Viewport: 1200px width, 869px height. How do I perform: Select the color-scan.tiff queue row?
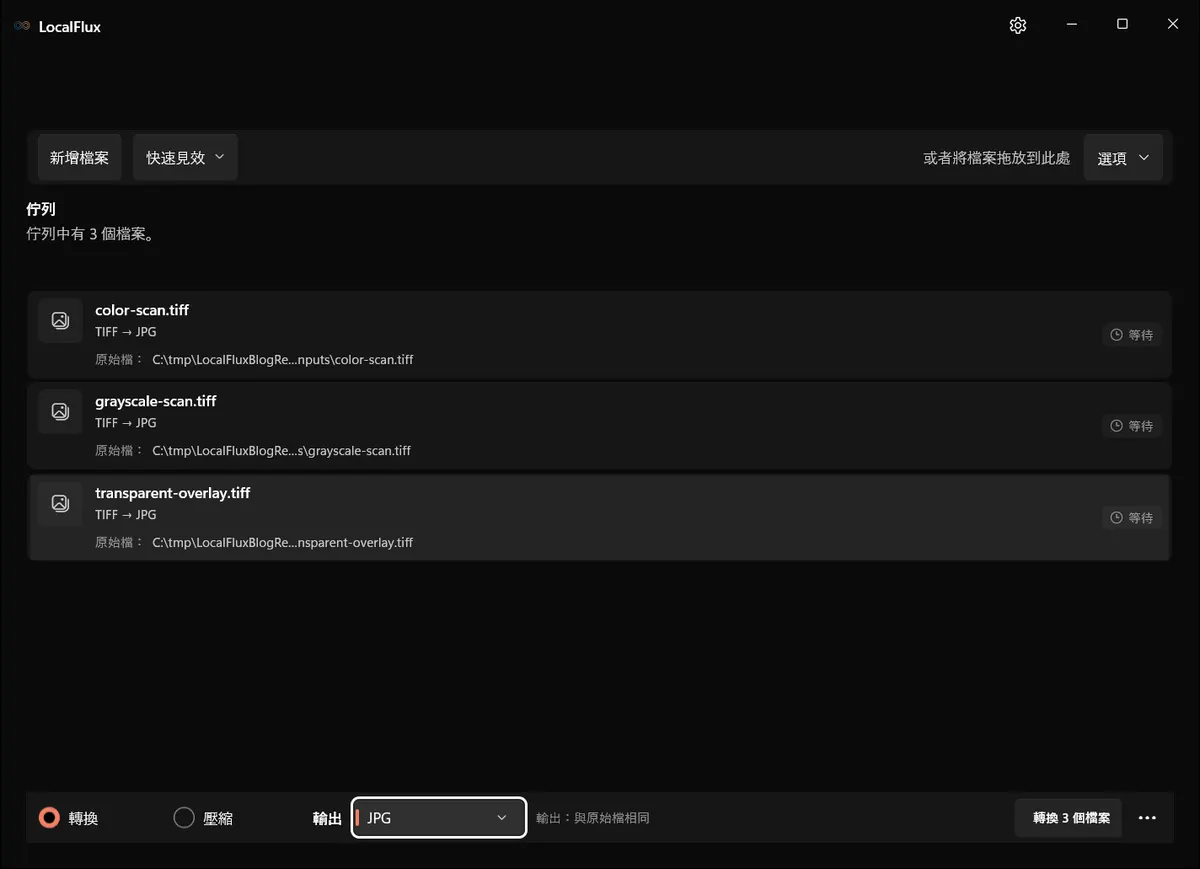[599, 334]
